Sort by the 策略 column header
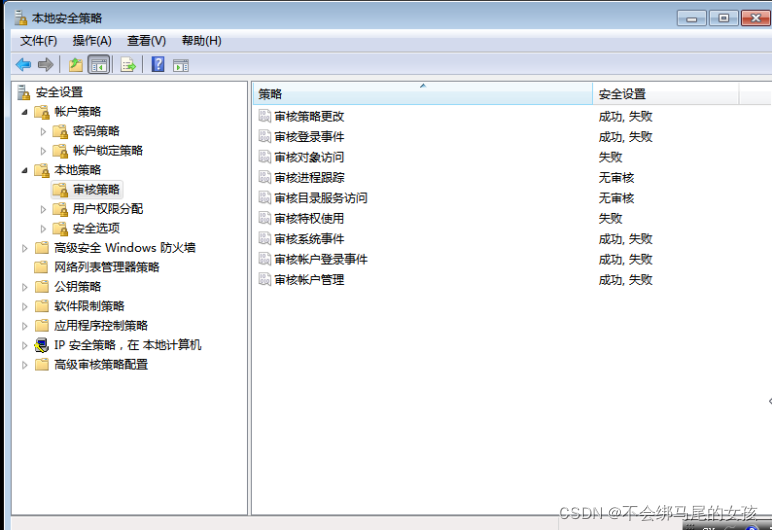The height and width of the screenshot is (531, 773). 423,94
